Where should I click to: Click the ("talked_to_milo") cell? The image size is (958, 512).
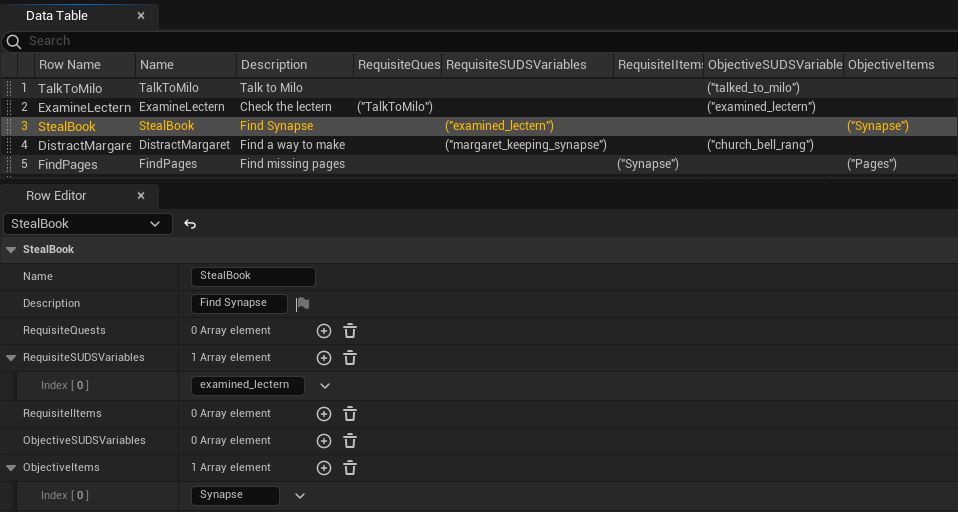pyautogui.click(x=753, y=88)
